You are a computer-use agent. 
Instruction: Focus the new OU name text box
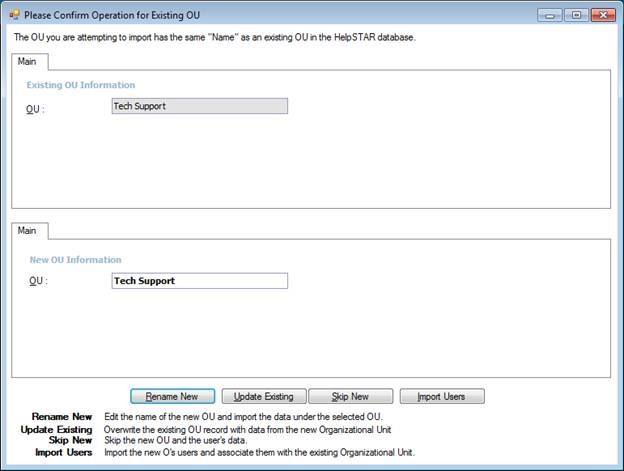click(x=199, y=281)
